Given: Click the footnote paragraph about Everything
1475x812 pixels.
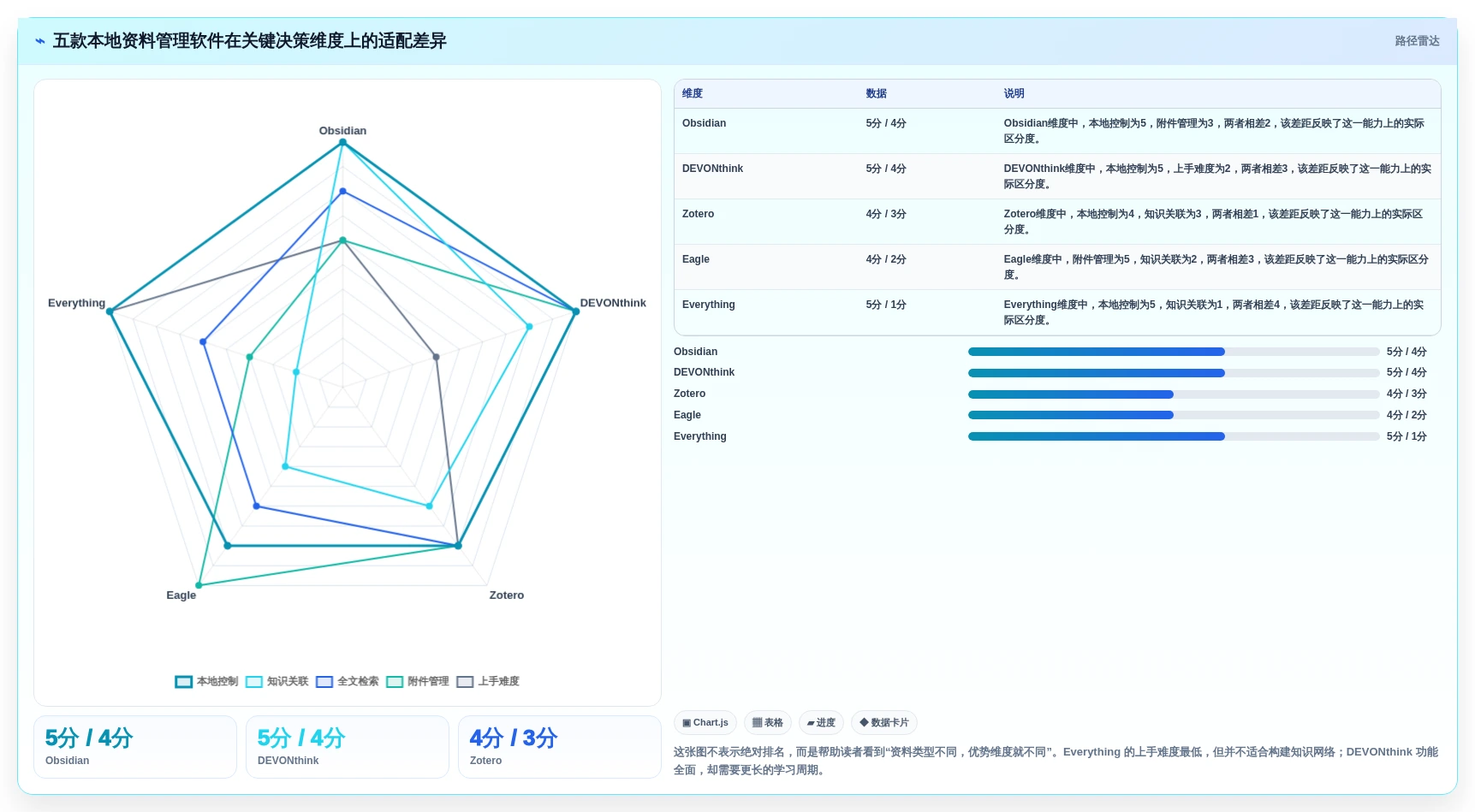Looking at the screenshot, I should [1056, 761].
